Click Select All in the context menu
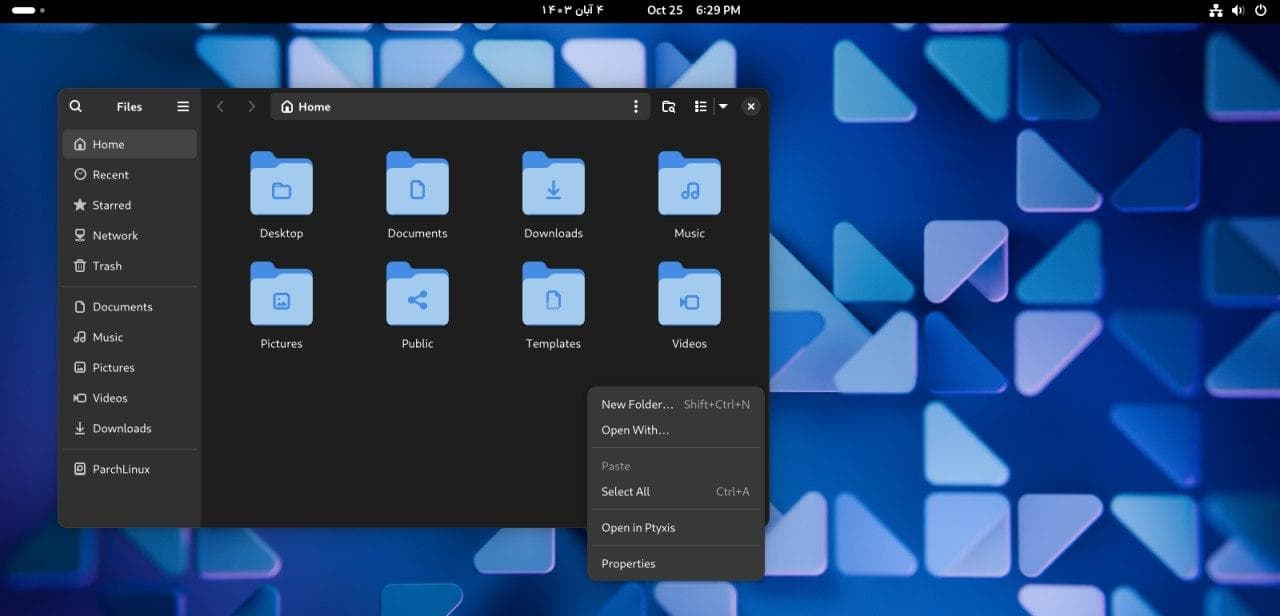 point(625,492)
